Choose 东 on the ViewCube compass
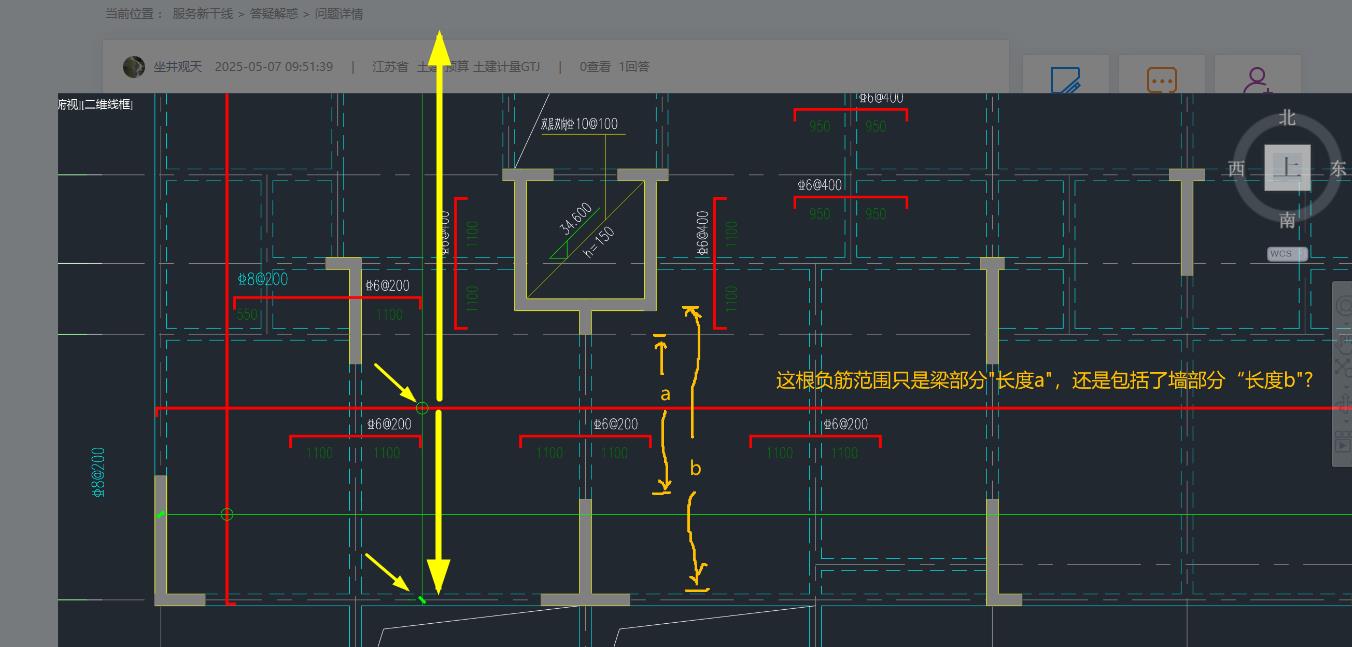The height and width of the screenshot is (647, 1352). coord(1338,169)
